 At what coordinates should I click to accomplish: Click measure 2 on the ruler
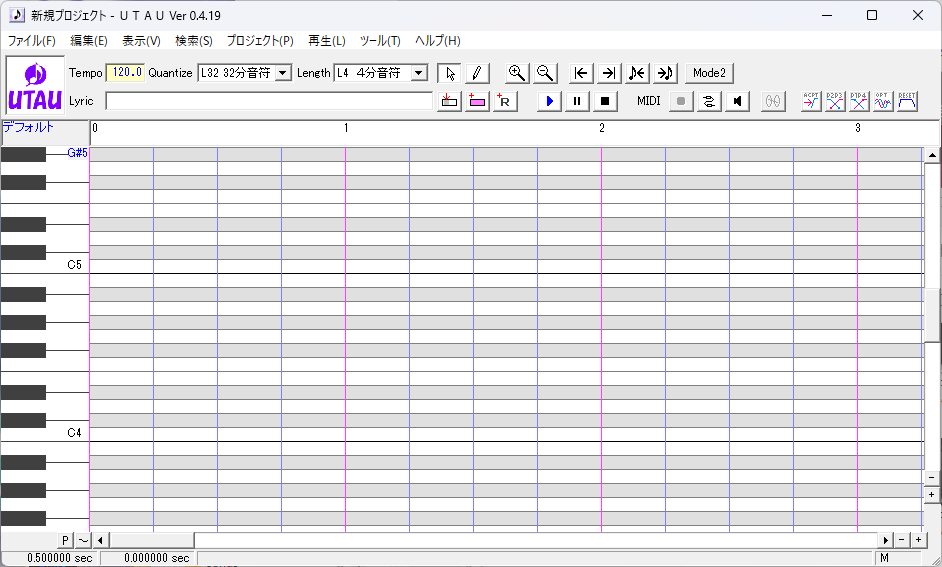pos(602,128)
